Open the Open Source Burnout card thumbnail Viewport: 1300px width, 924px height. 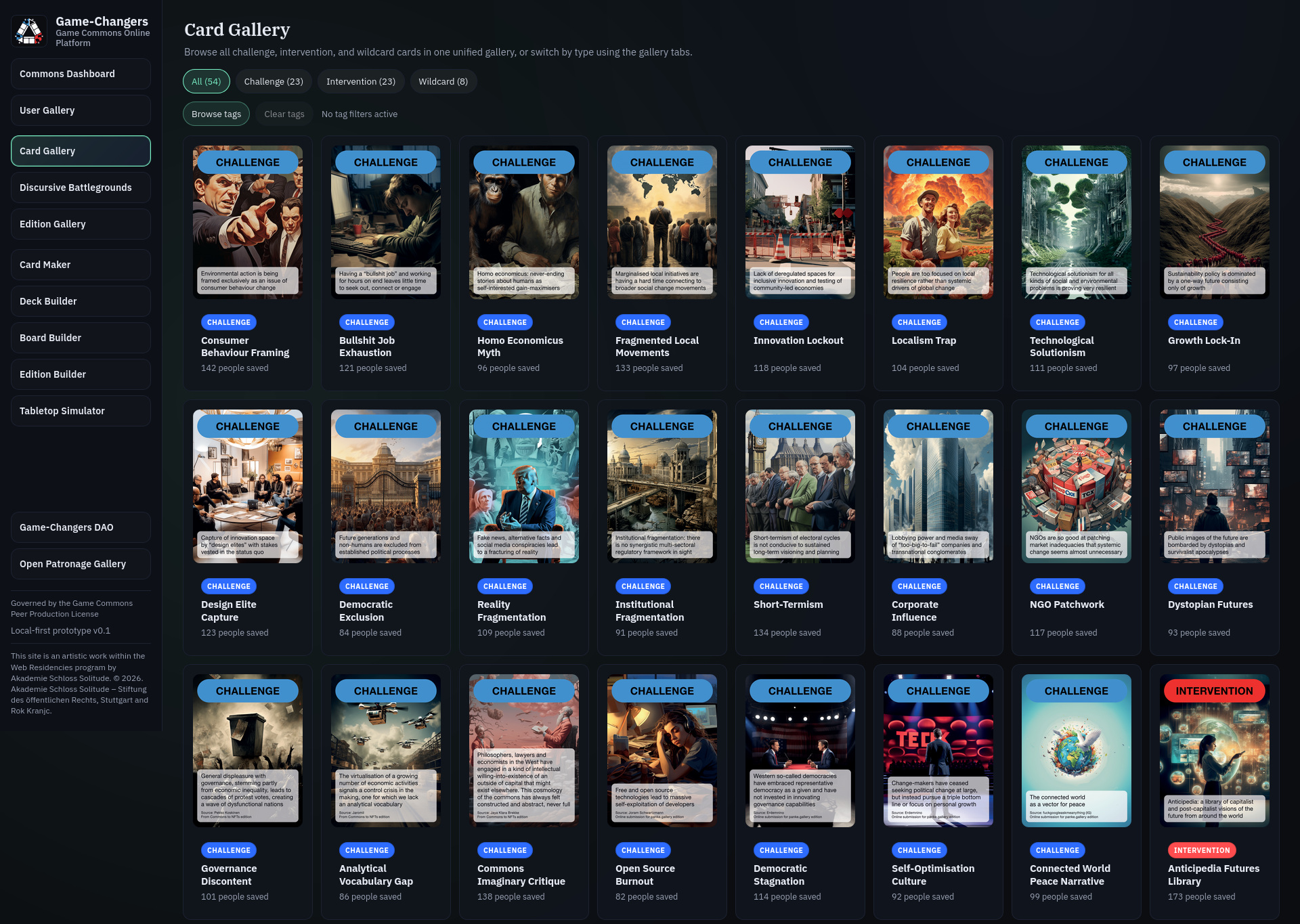point(662,750)
